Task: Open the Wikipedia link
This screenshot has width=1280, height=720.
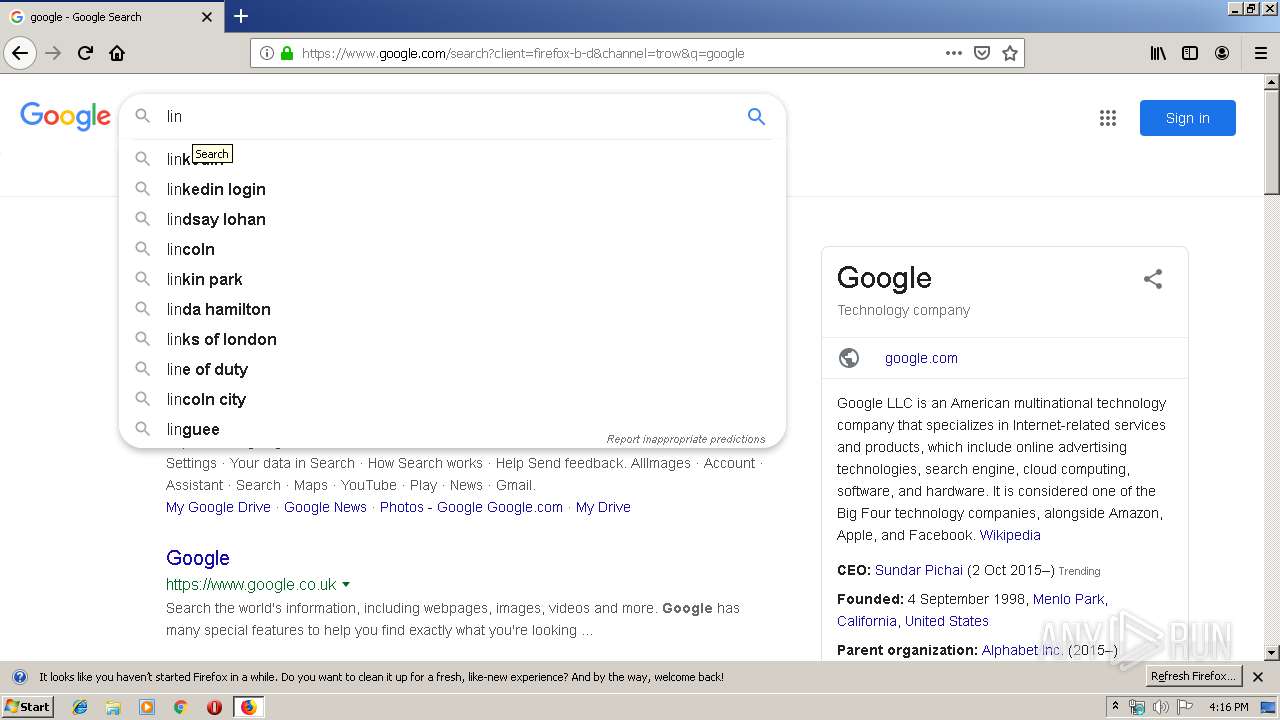Action: click(x=1010, y=535)
